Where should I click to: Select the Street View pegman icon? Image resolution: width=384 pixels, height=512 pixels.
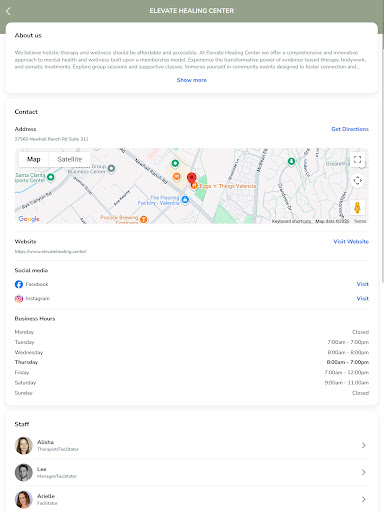coord(357,208)
